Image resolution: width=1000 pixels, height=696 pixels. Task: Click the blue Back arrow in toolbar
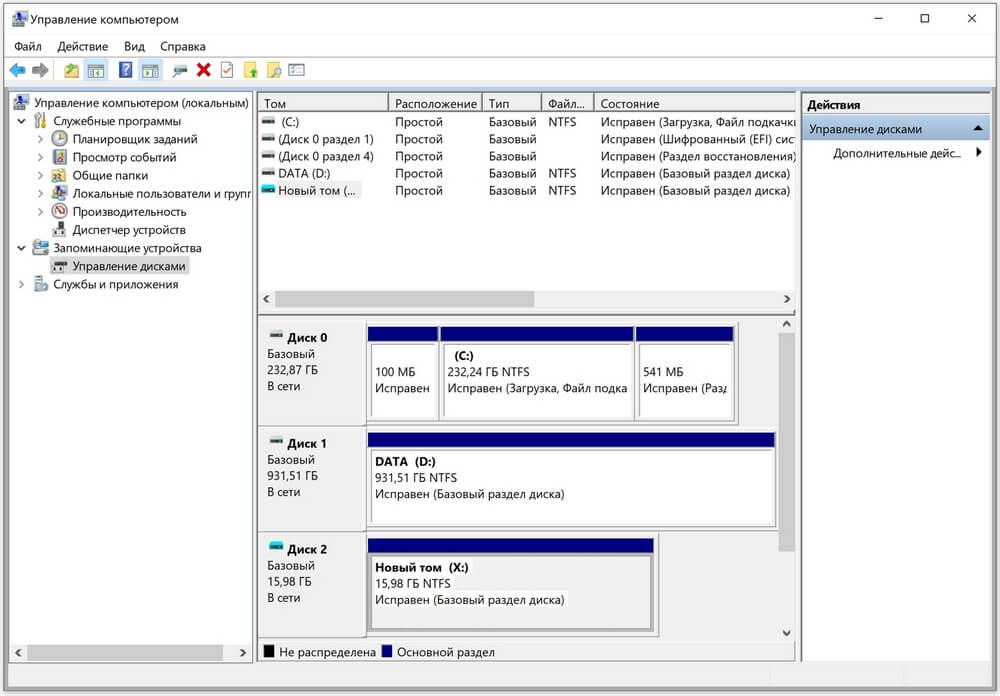pos(17,70)
